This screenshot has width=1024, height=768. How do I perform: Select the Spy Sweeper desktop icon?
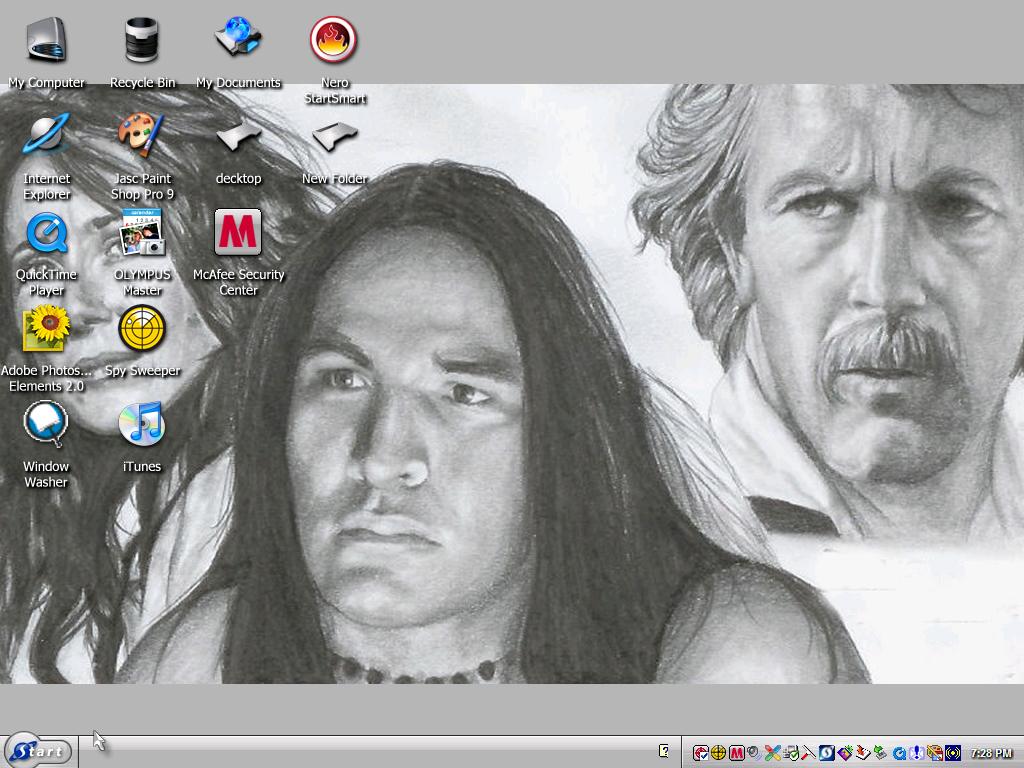(x=142, y=342)
